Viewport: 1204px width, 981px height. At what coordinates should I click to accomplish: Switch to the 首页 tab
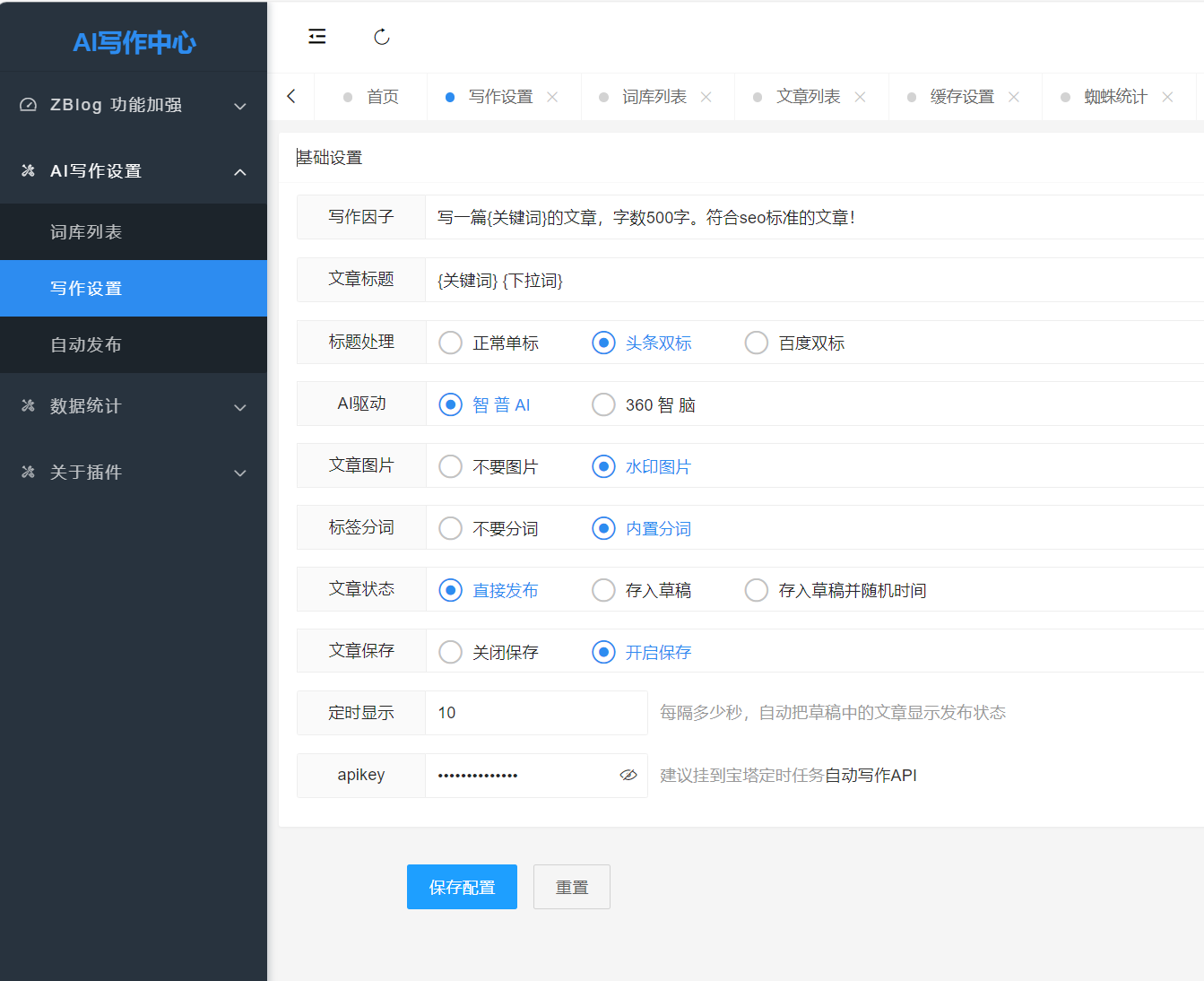click(371, 97)
